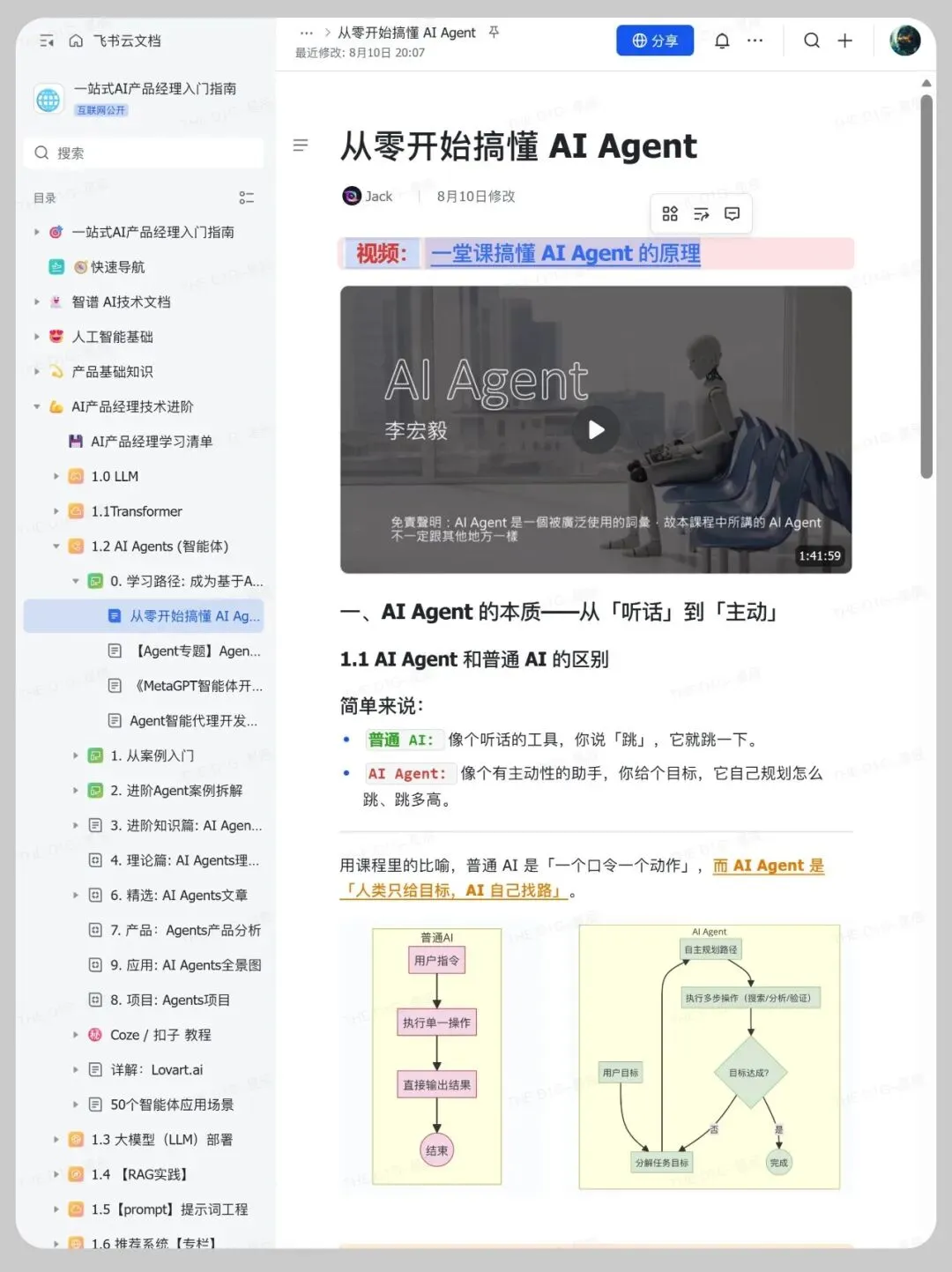The image size is (952, 1272).
Task: Expand the 一站式AI产品经理入门指南 tree node
Action: click(x=36, y=232)
